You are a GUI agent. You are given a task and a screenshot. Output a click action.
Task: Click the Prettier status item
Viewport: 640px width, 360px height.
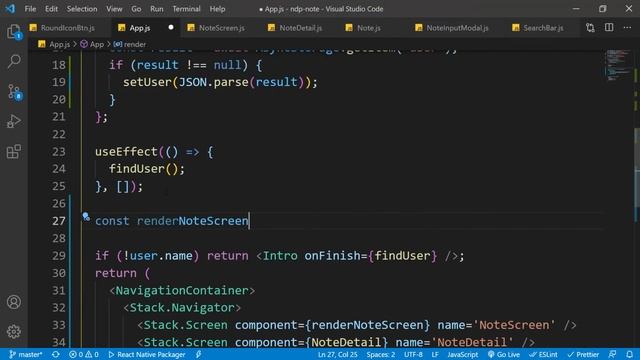pyautogui.click(x=583, y=354)
